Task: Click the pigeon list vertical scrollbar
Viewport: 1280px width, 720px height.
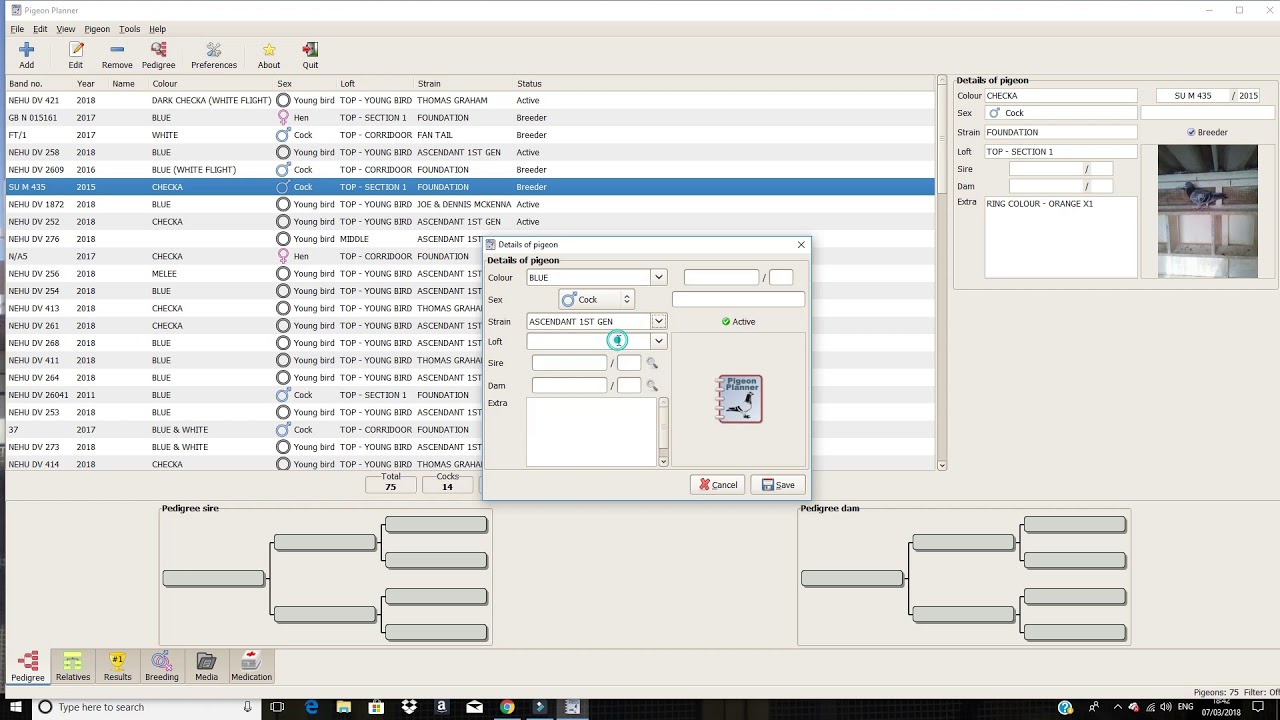Action: pos(941,272)
